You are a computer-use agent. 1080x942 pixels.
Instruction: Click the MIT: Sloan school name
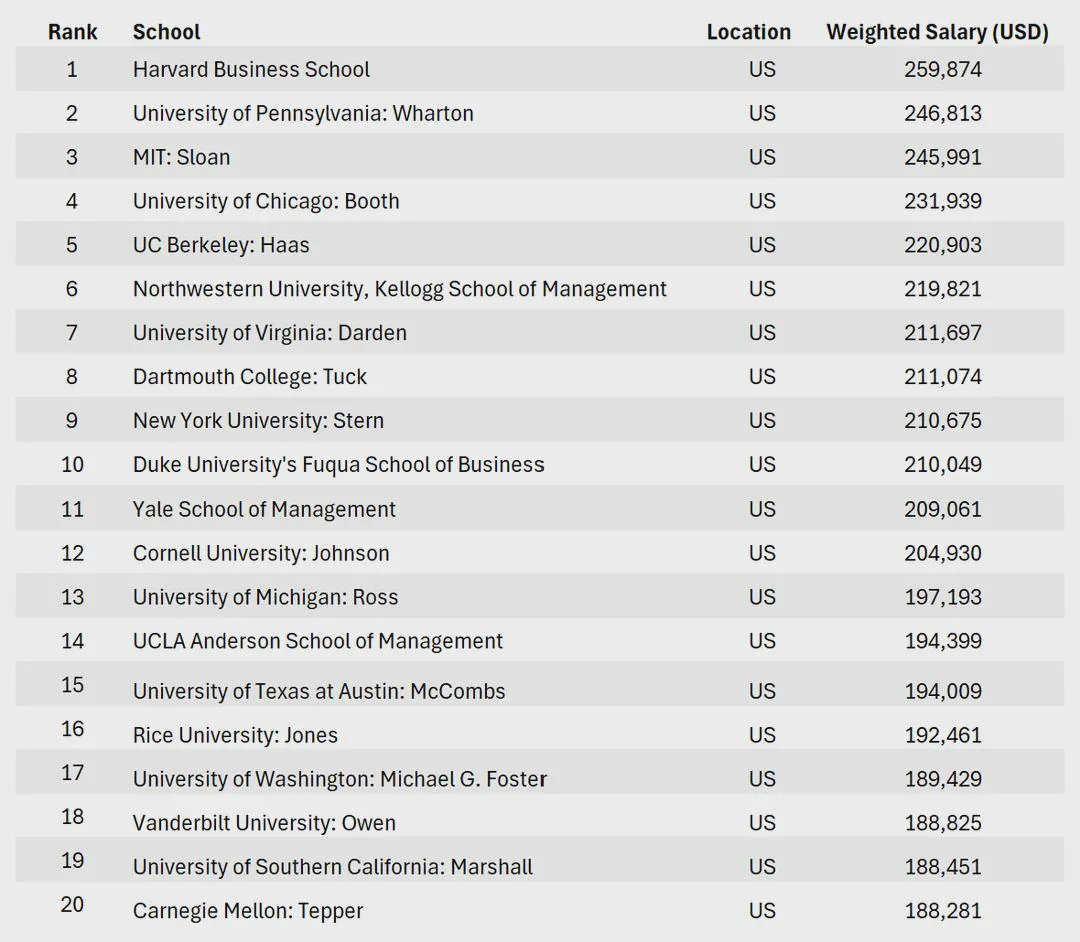coord(181,158)
